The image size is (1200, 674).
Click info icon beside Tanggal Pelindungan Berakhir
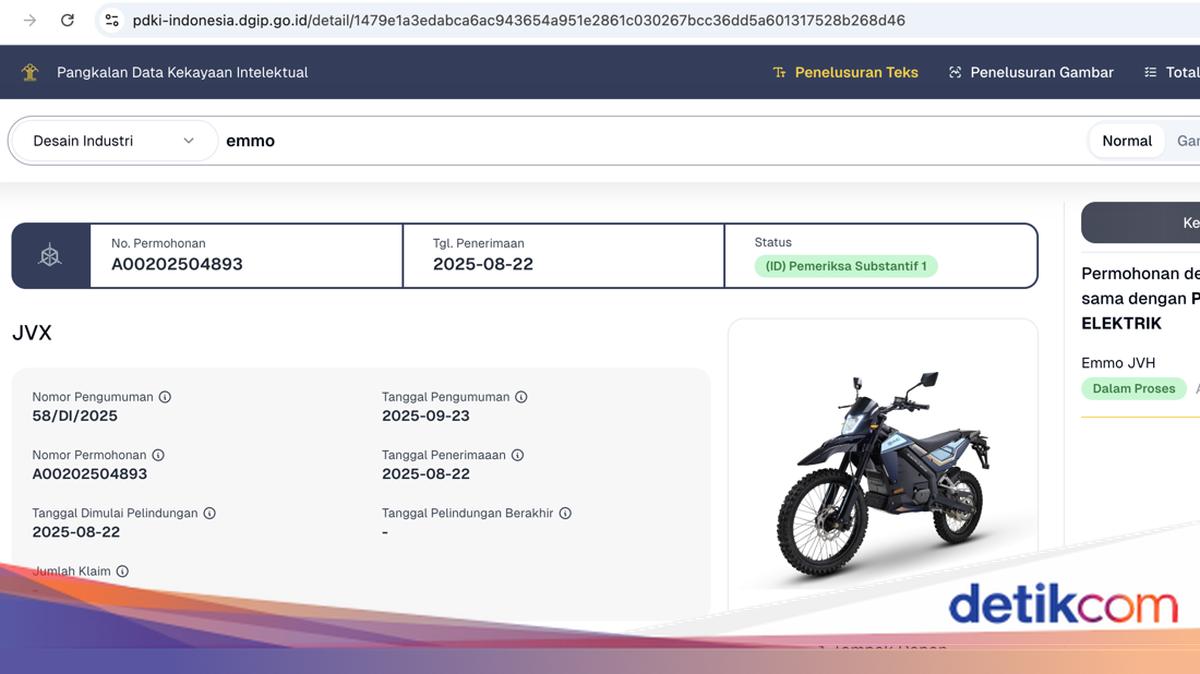point(564,512)
